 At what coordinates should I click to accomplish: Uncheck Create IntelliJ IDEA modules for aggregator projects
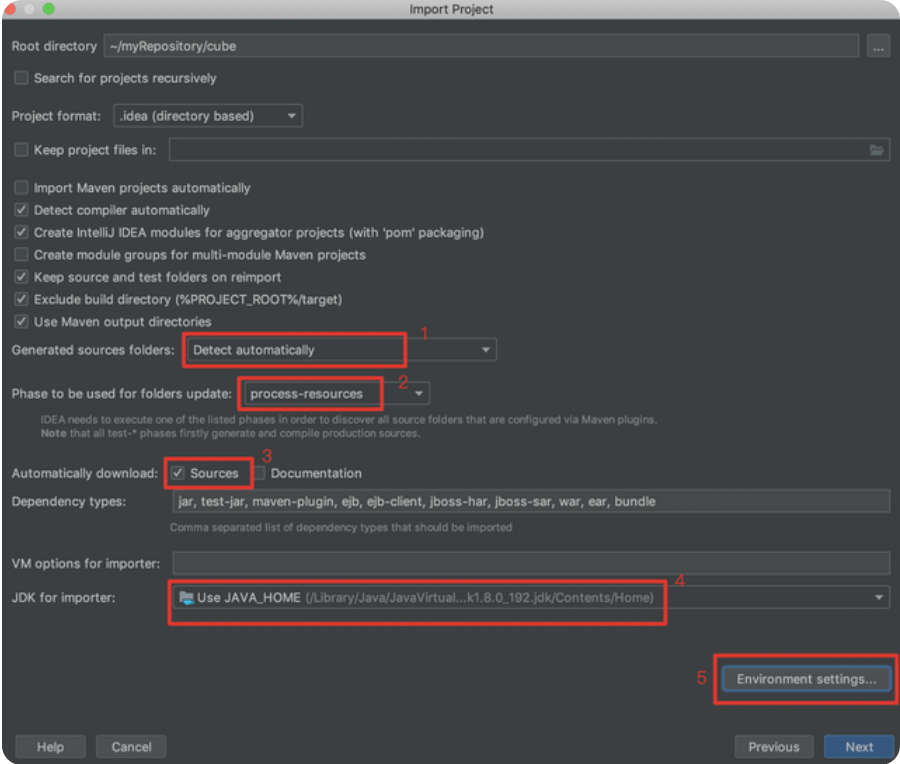(21, 232)
